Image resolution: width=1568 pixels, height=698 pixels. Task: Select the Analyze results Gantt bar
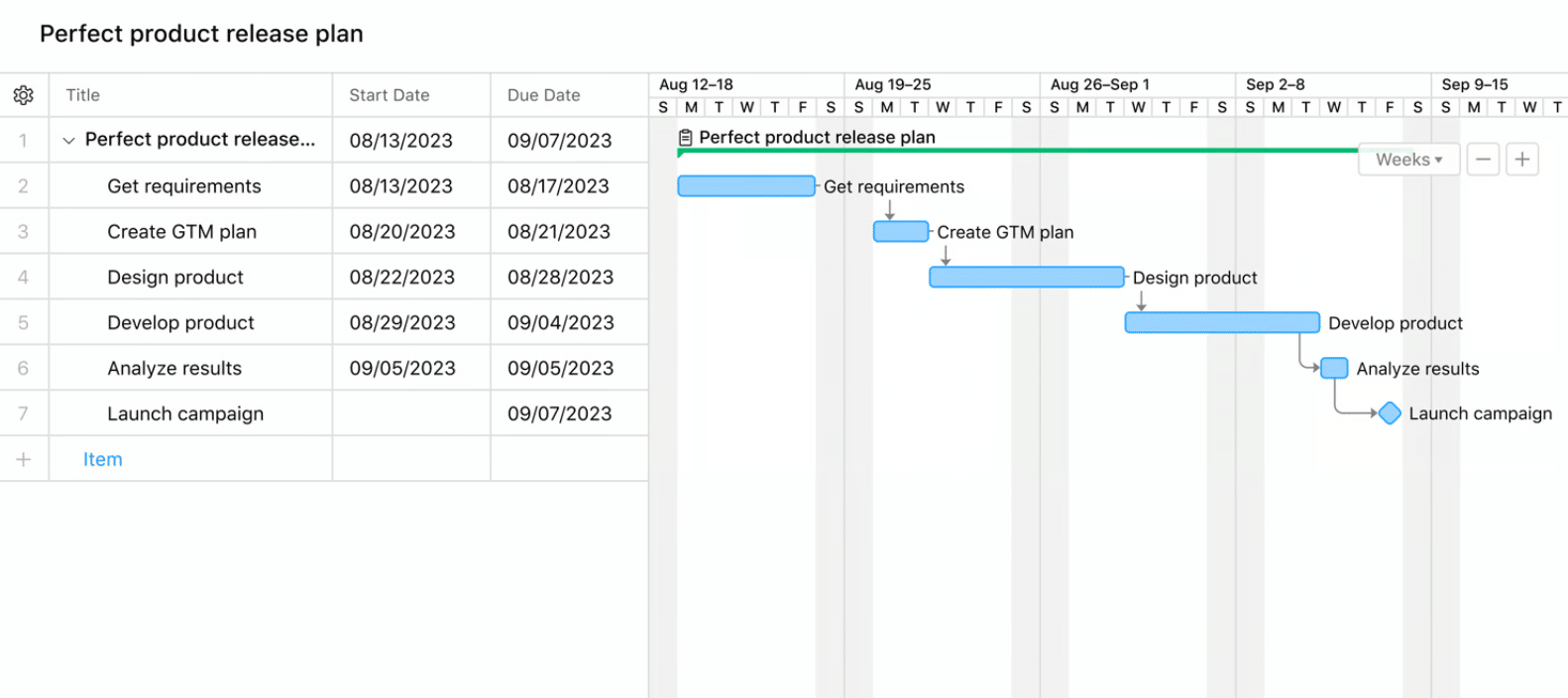click(x=1334, y=368)
